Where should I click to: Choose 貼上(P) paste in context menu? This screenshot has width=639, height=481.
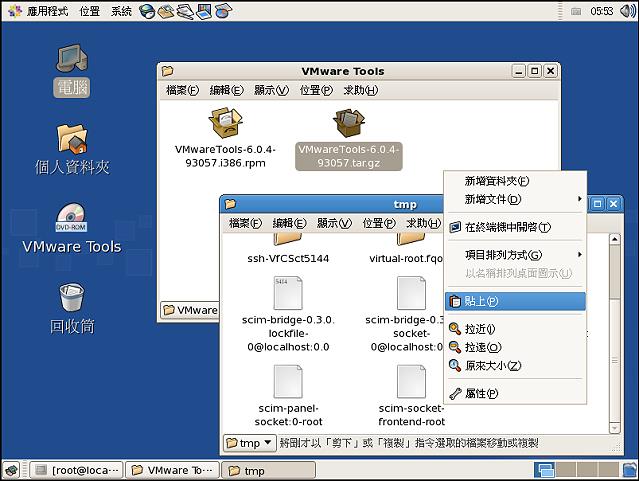click(515, 301)
